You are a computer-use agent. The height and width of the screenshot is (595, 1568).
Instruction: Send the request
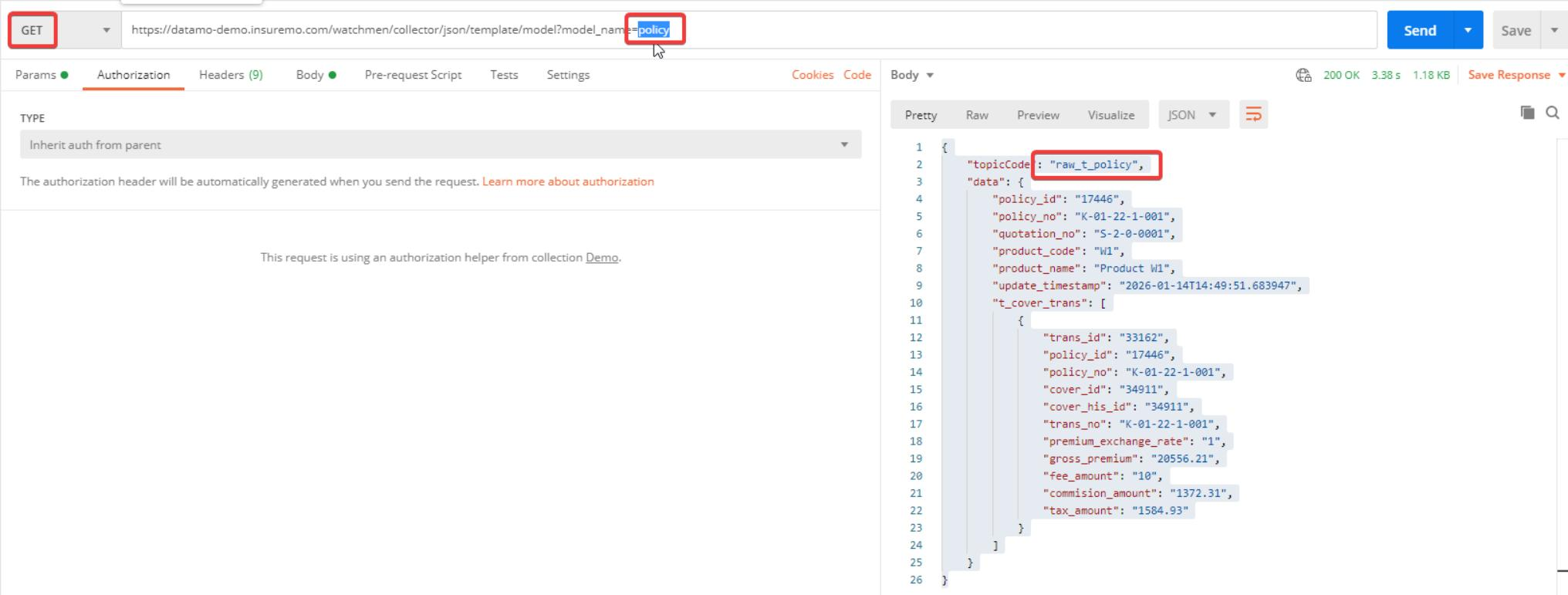1420,30
